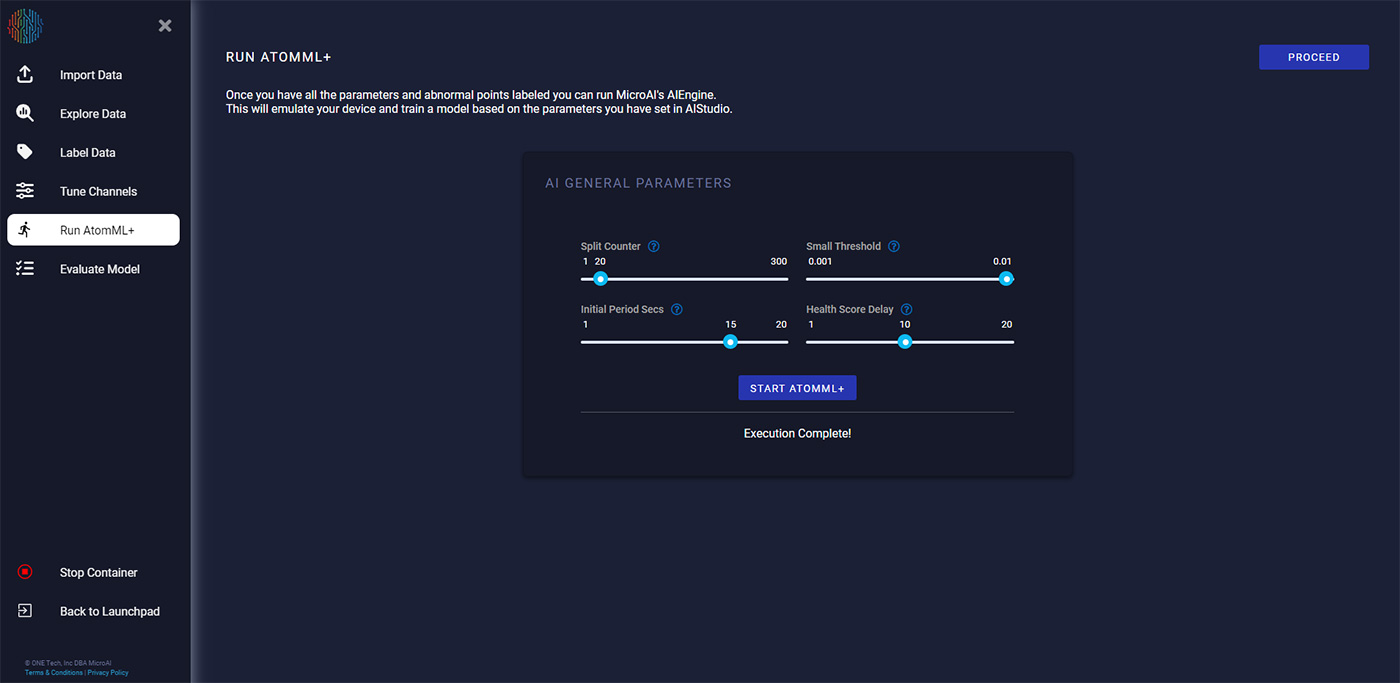Click the Initial Period Secs value 15
1400x683 pixels.
(731, 325)
